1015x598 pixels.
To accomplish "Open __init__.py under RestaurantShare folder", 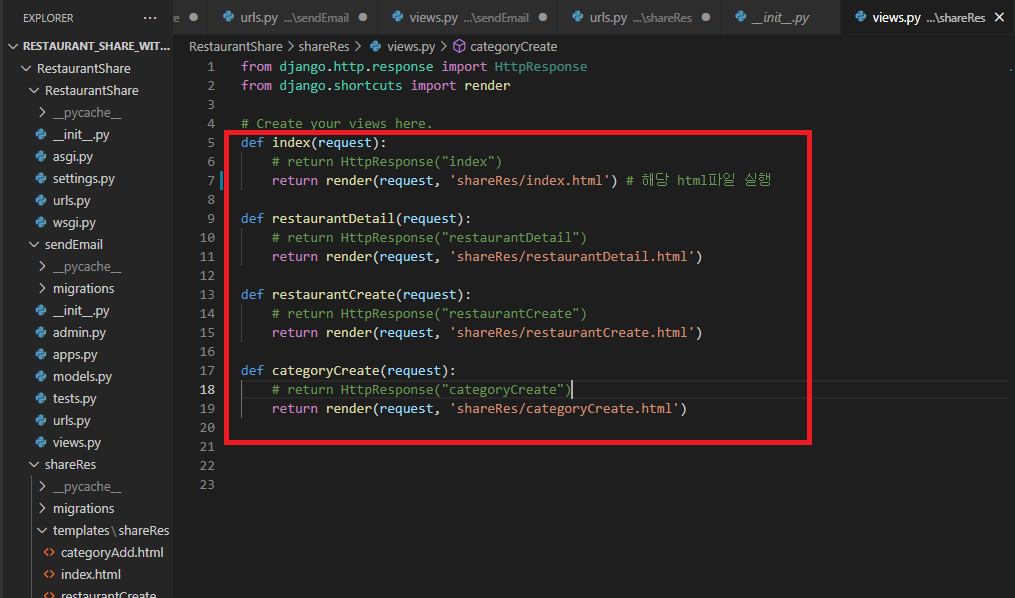I will pos(81,135).
